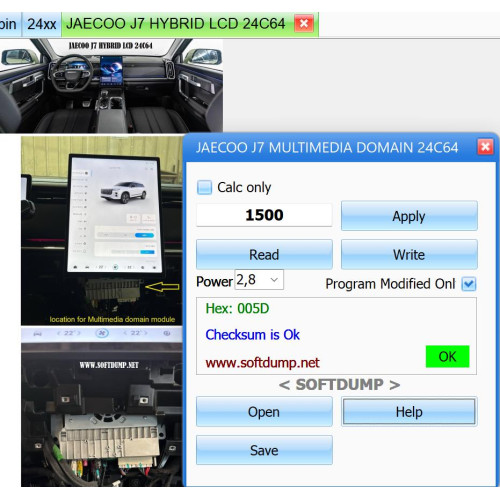Click the car interior photo thumbnail

tap(111, 86)
